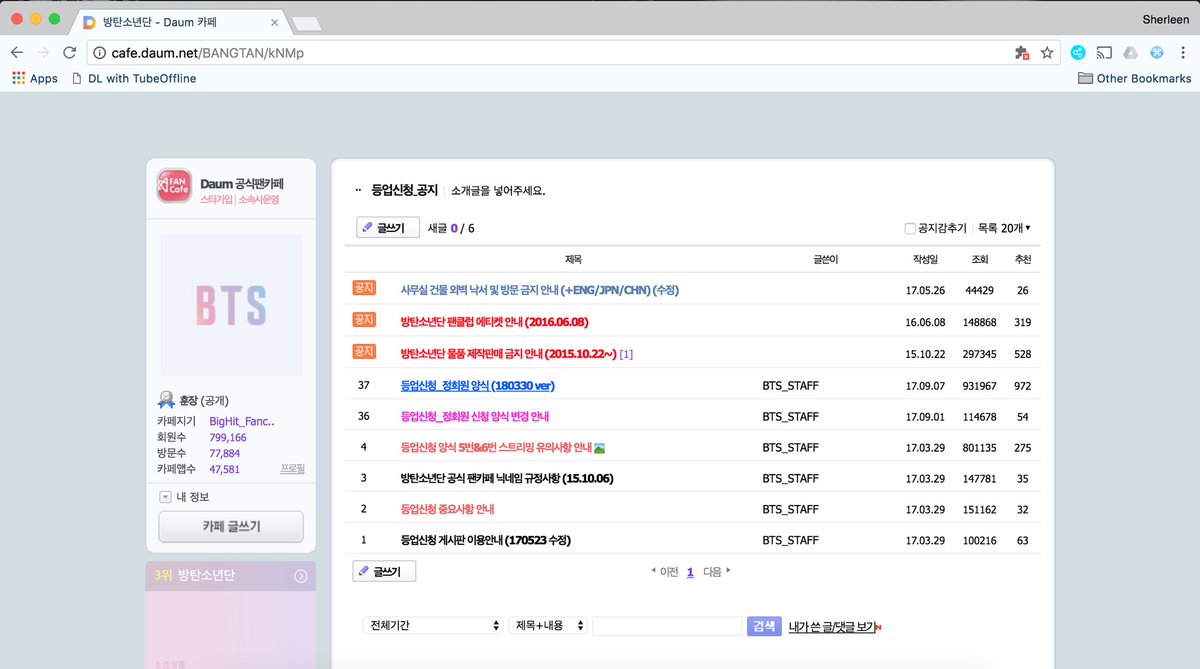The height and width of the screenshot is (669, 1200).
Task: Click the Fan Cafe logo icon
Action: coord(174,186)
